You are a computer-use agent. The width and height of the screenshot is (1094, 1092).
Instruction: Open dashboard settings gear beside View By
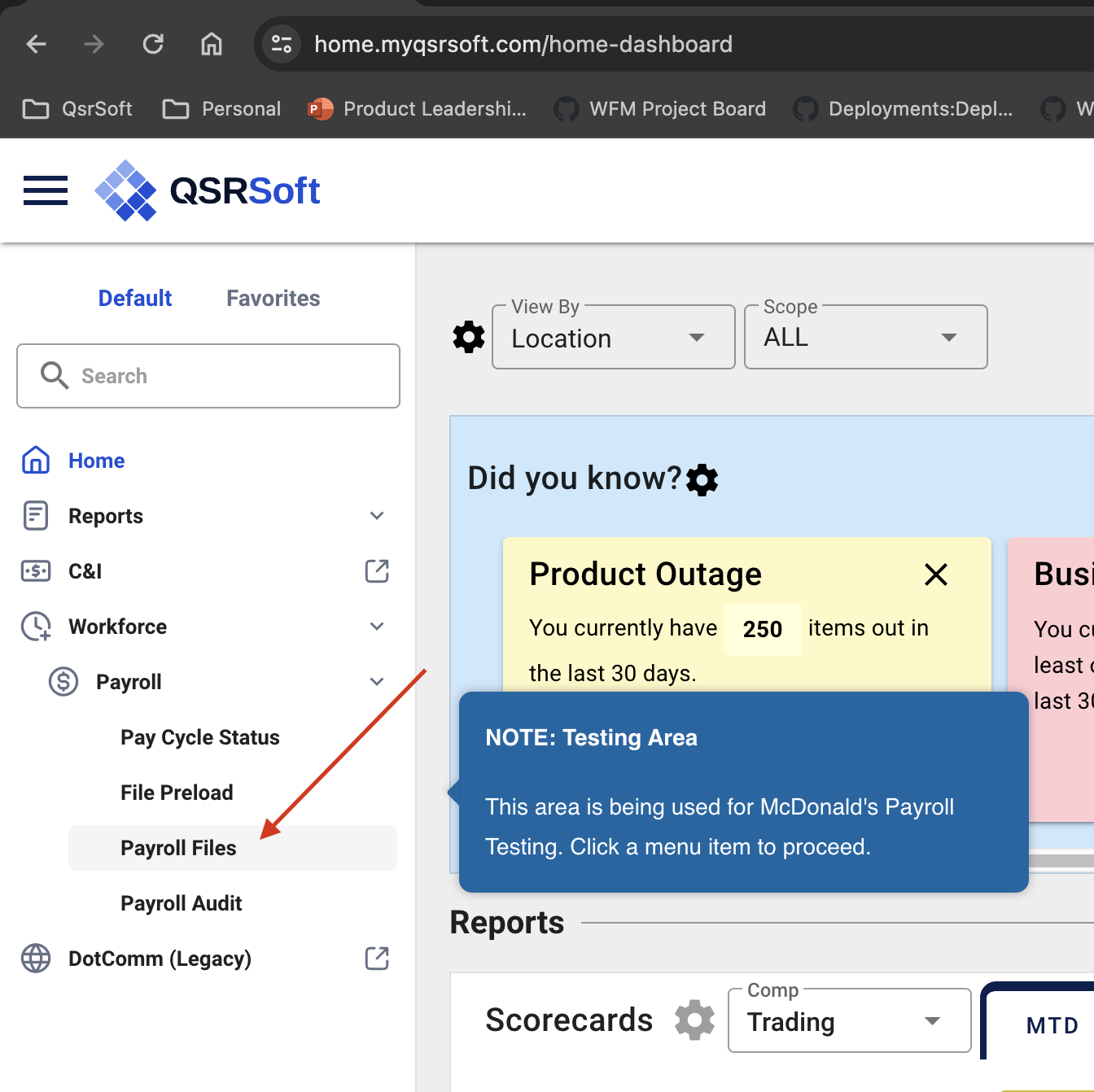pyautogui.click(x=469, y=337)
